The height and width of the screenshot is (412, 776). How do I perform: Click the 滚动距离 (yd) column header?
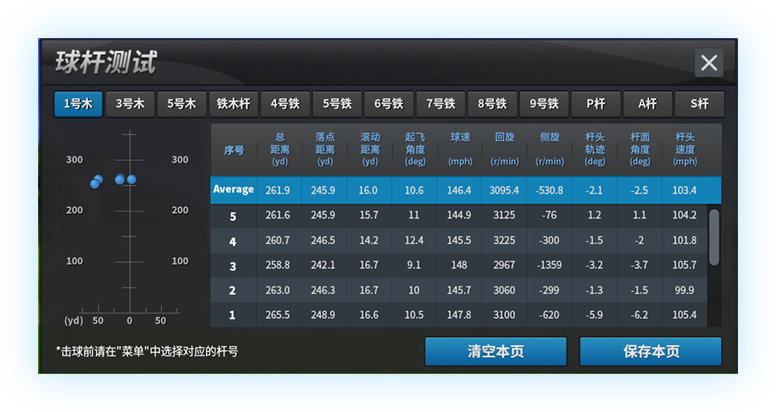point(370,149)
